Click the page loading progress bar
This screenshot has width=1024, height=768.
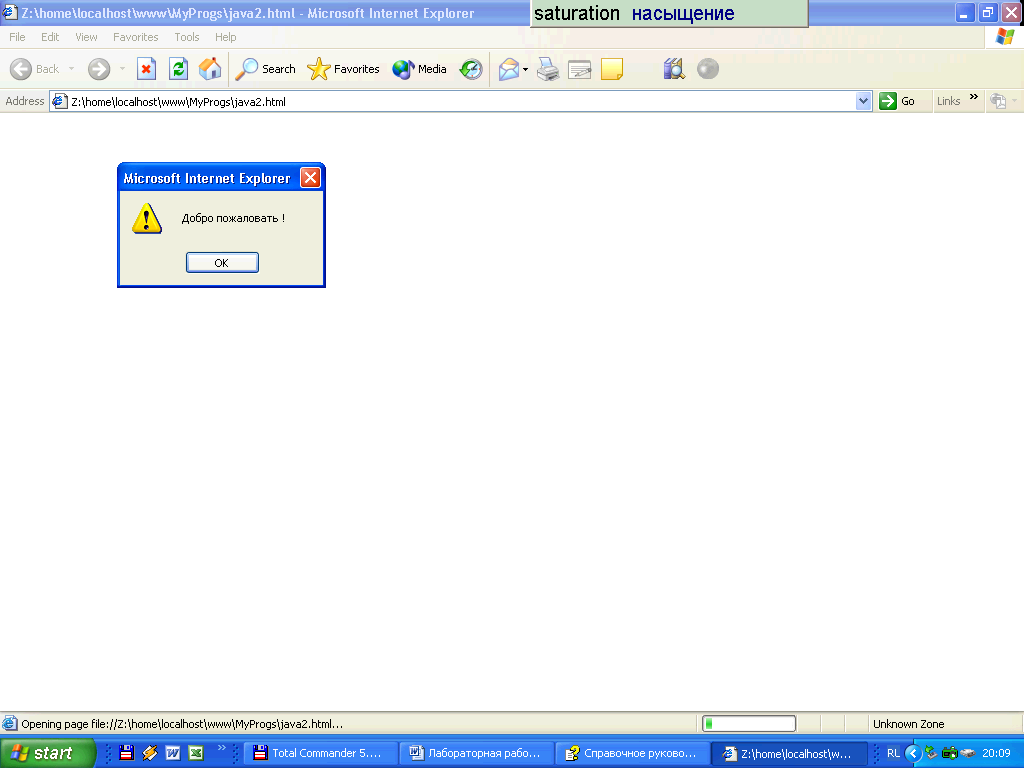[x=749, y=724]
